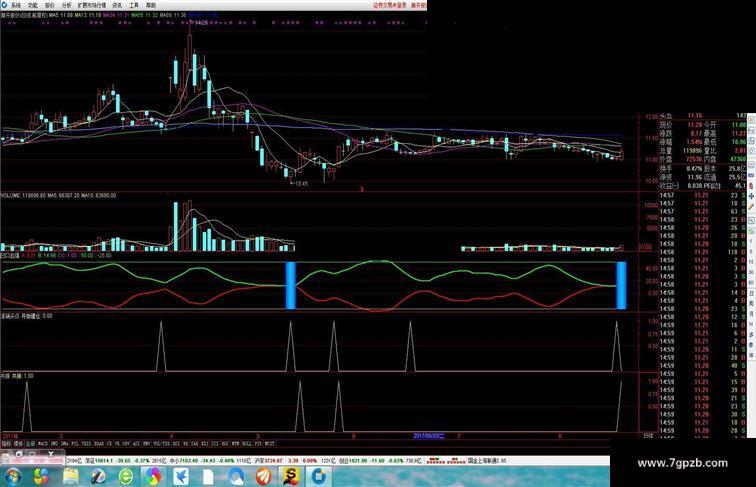Open the 扩展市场行情 menu
This screenshot has width=756, height=487.
pyautogui.click(x=92, y=5)
